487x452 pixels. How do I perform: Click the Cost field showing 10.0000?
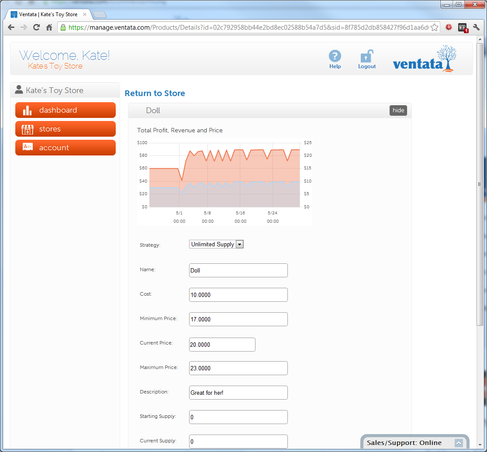(x=238, y=295)
